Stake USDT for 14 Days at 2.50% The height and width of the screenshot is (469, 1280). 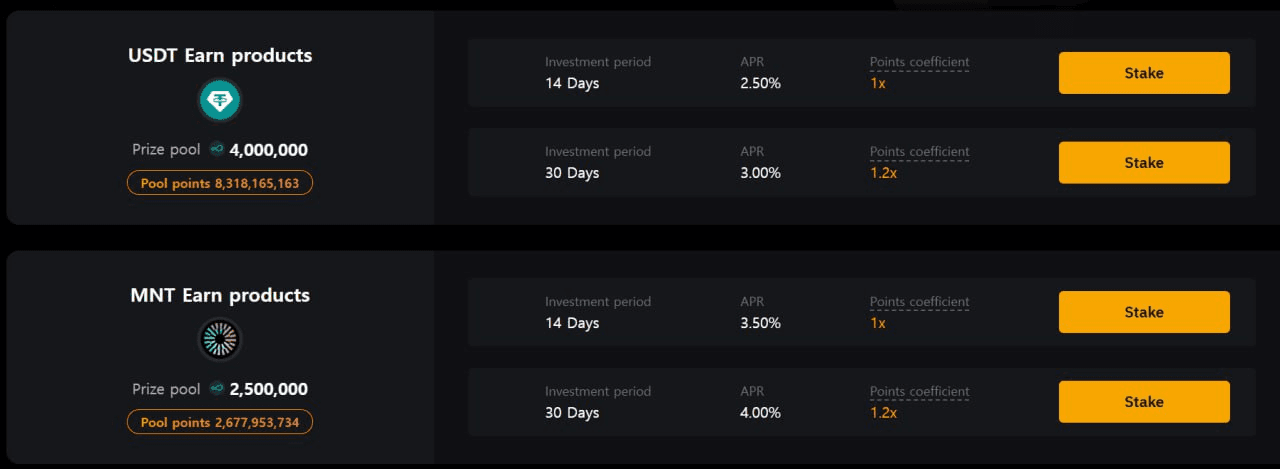point(1144,73)
